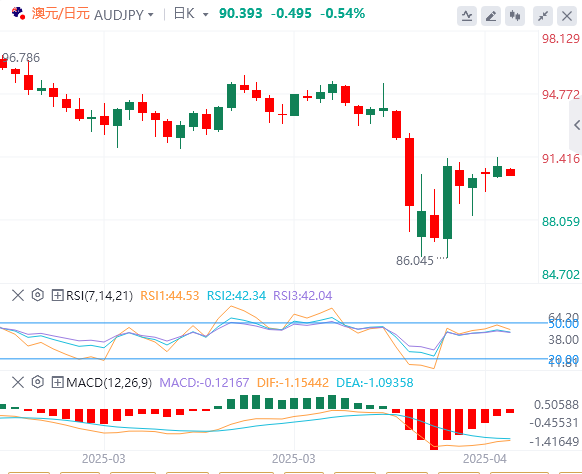The height and width of the screenshot is (474, 582).
Task: Click the MACD(12,26,9) label
Action: (109, 383)
